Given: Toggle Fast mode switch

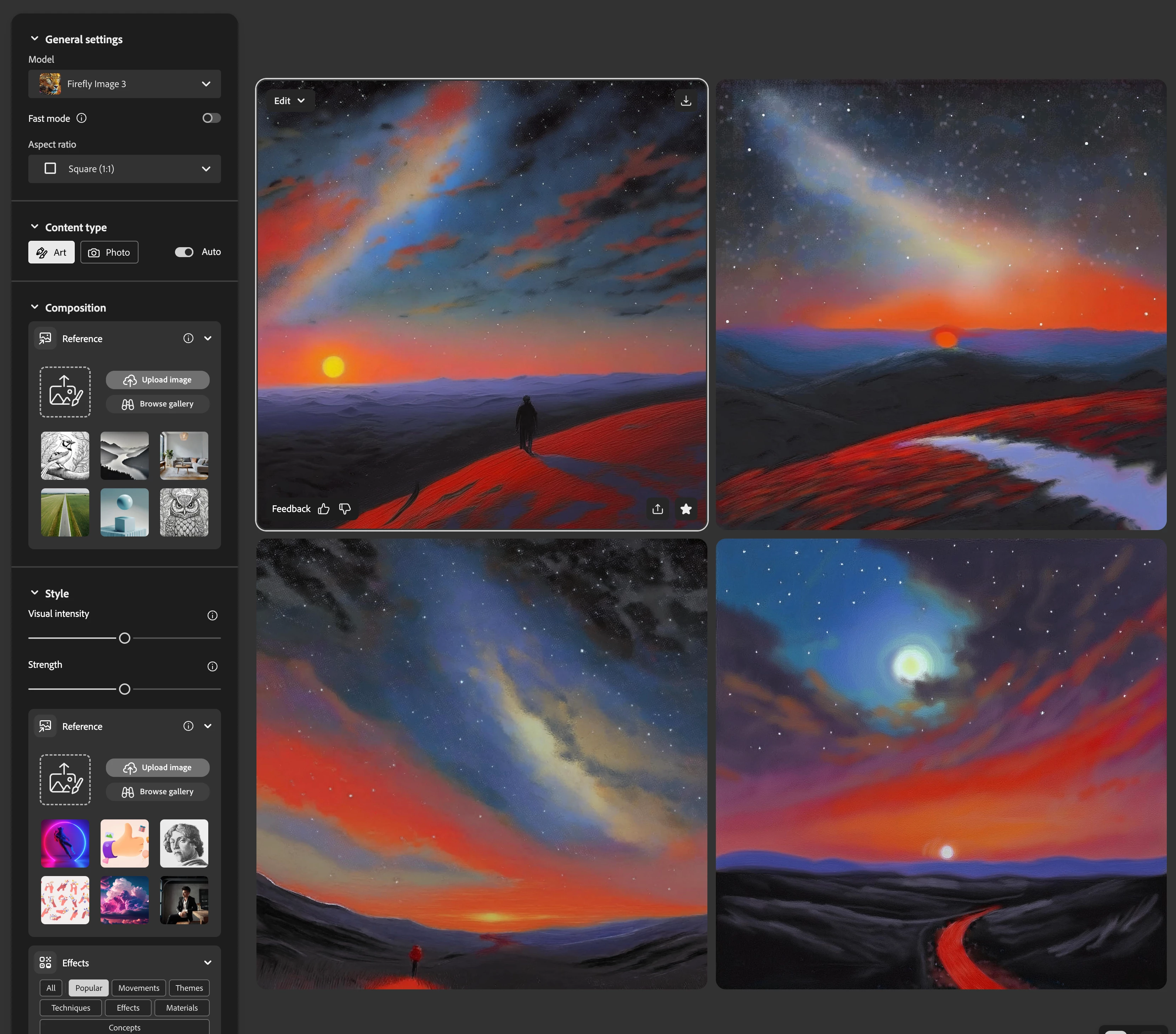Looking at the screenshot, I should 211,118.
